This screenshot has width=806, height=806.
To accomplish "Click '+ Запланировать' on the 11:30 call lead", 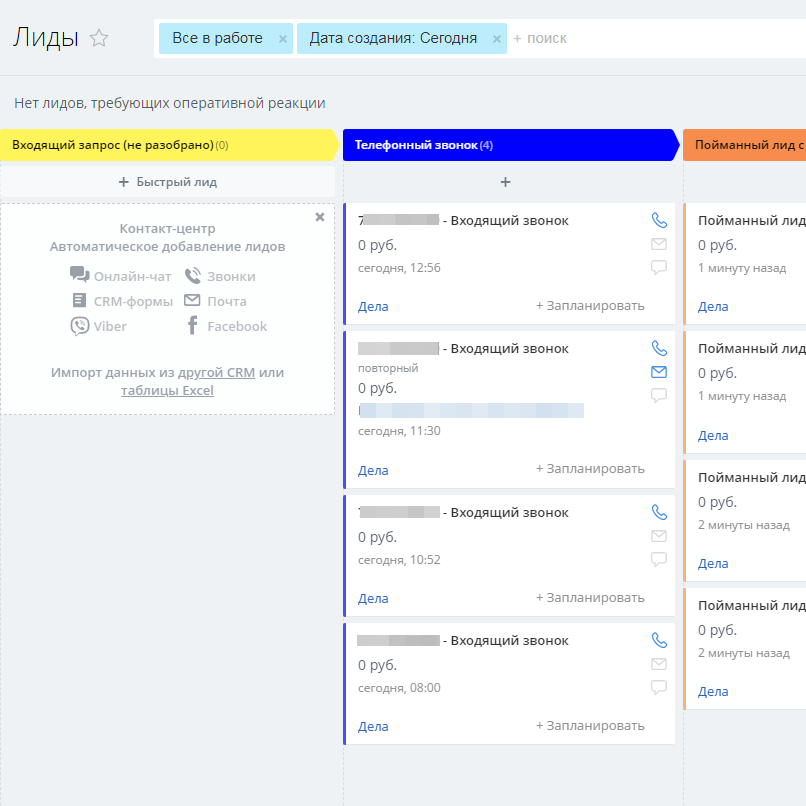I will (590, 469).
